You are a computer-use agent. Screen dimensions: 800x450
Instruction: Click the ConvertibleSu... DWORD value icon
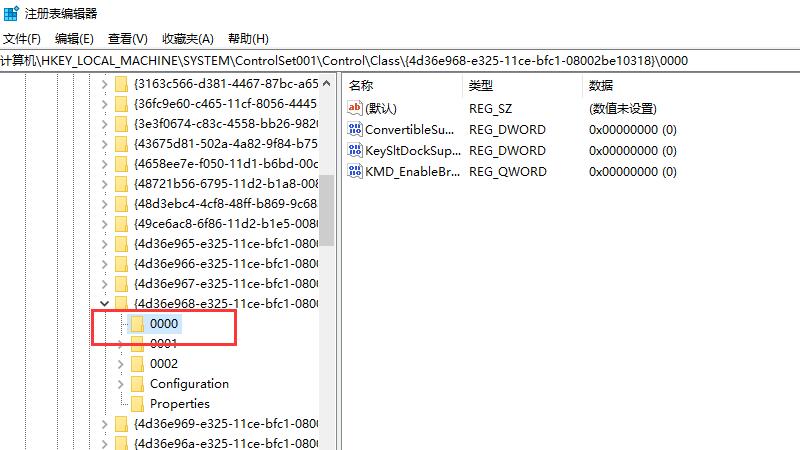[x=355, y=129]
